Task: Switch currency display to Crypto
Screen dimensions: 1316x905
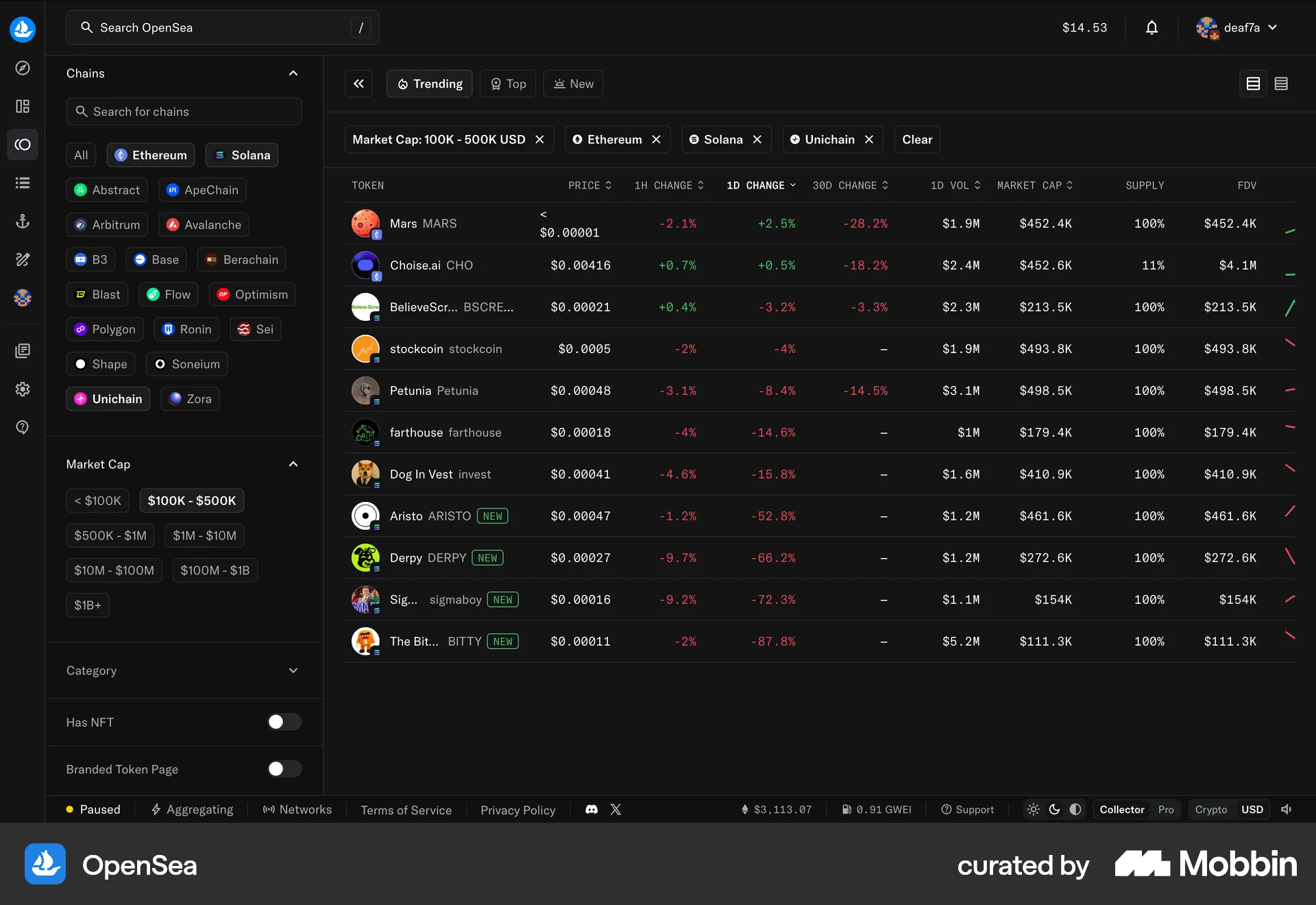Action: tap(1211, 810)
